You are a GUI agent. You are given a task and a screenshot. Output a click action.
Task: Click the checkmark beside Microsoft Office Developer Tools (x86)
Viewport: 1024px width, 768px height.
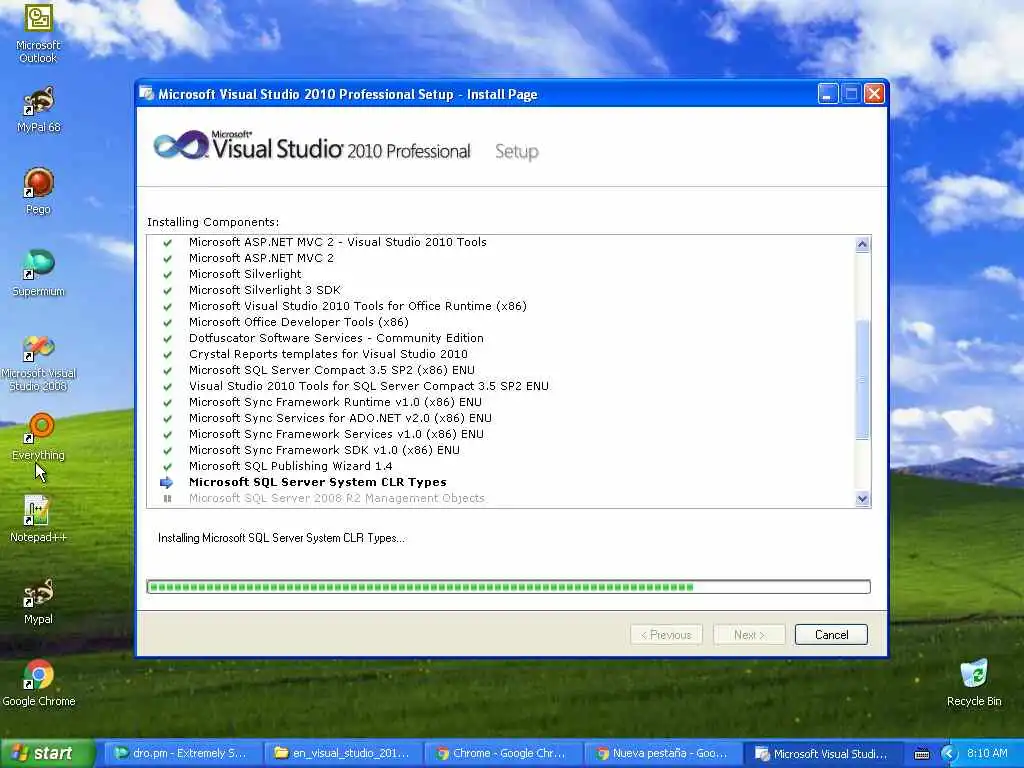point(167,323)
